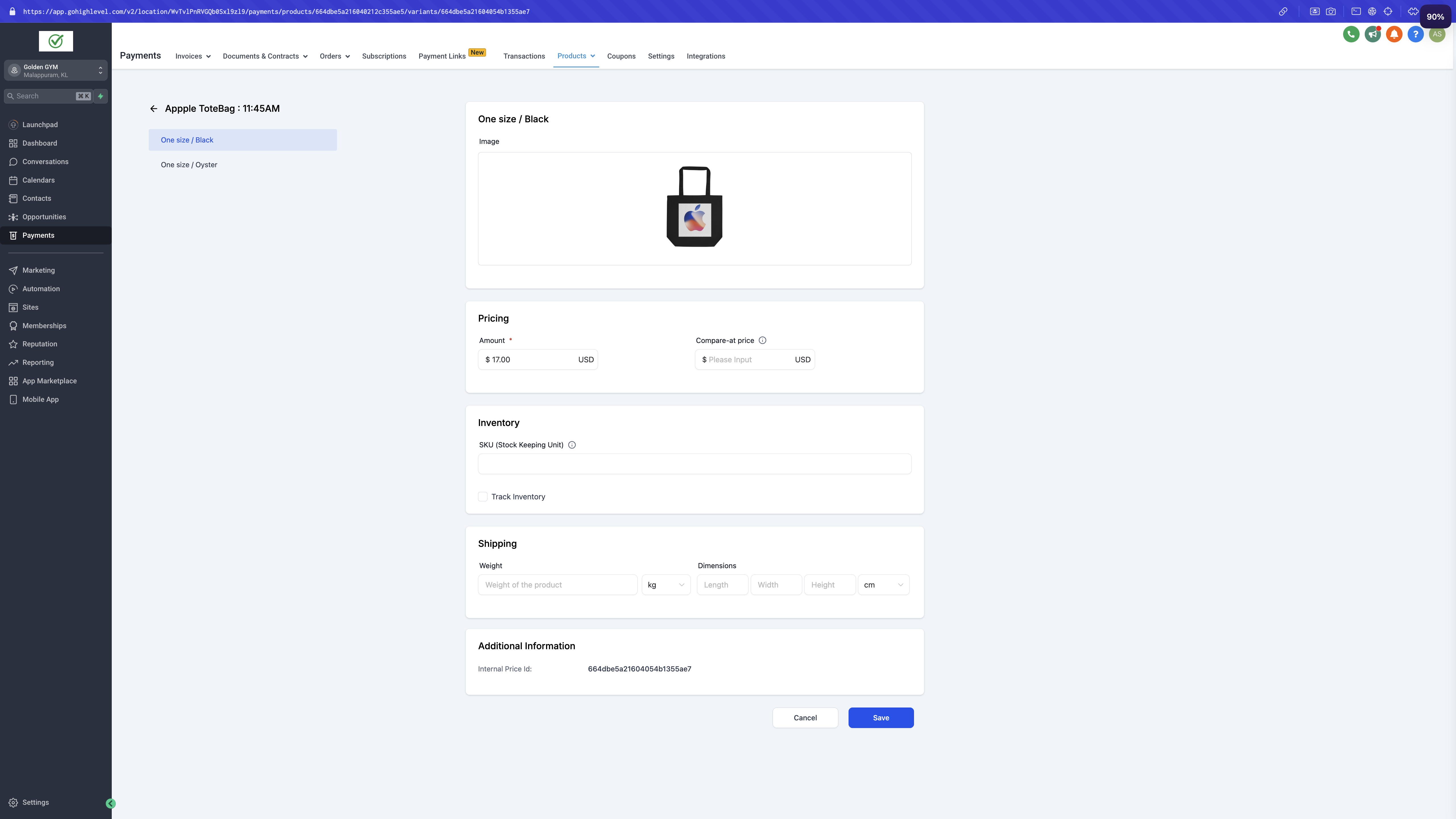The width and height of the screenshot is (1456, 819).
Task: Click the blue help question mark icon
Action: click(x=1415, y=34)
